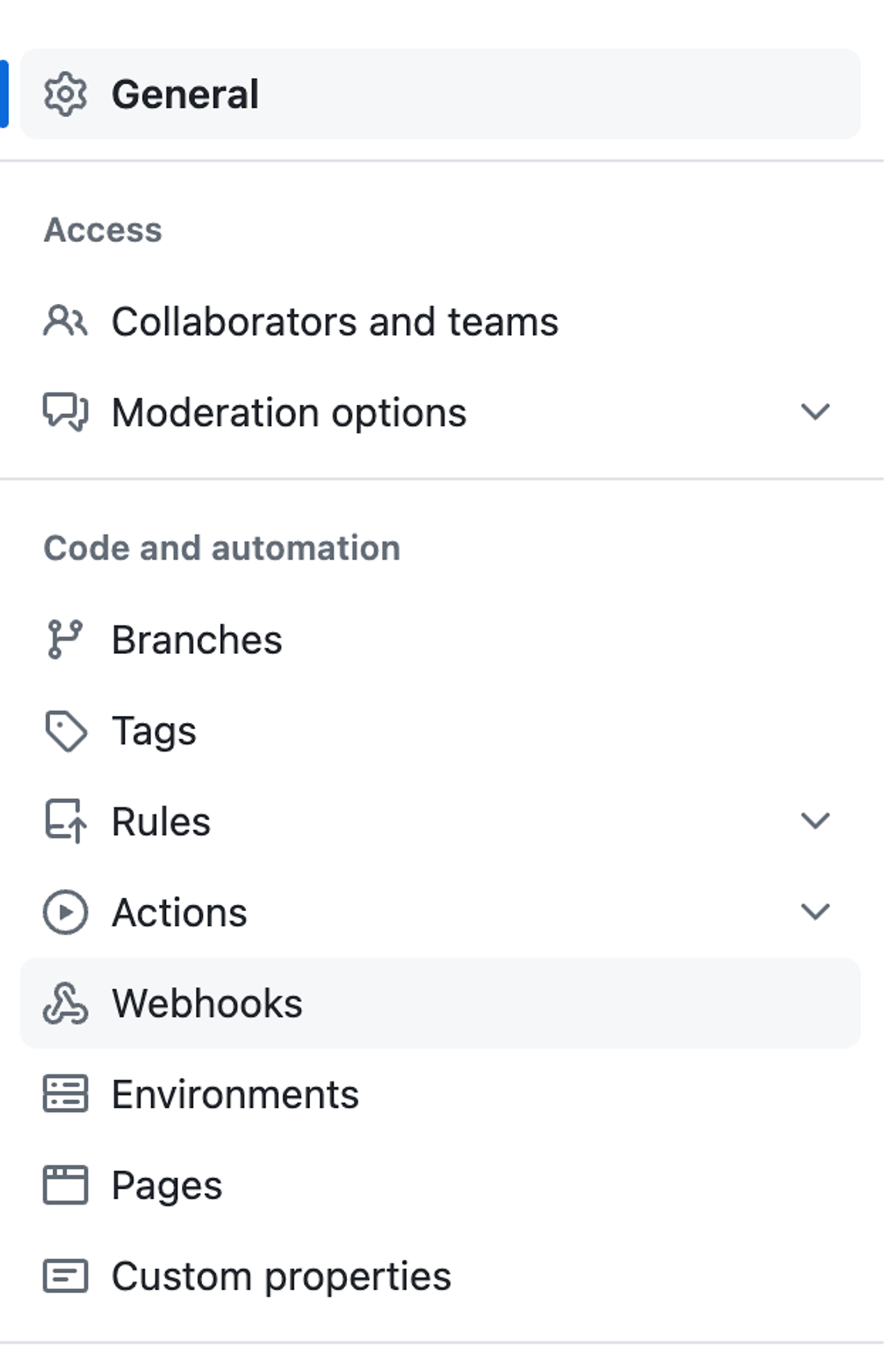
Task: Go to Webhooks settings
Action: click(207, 1003)
